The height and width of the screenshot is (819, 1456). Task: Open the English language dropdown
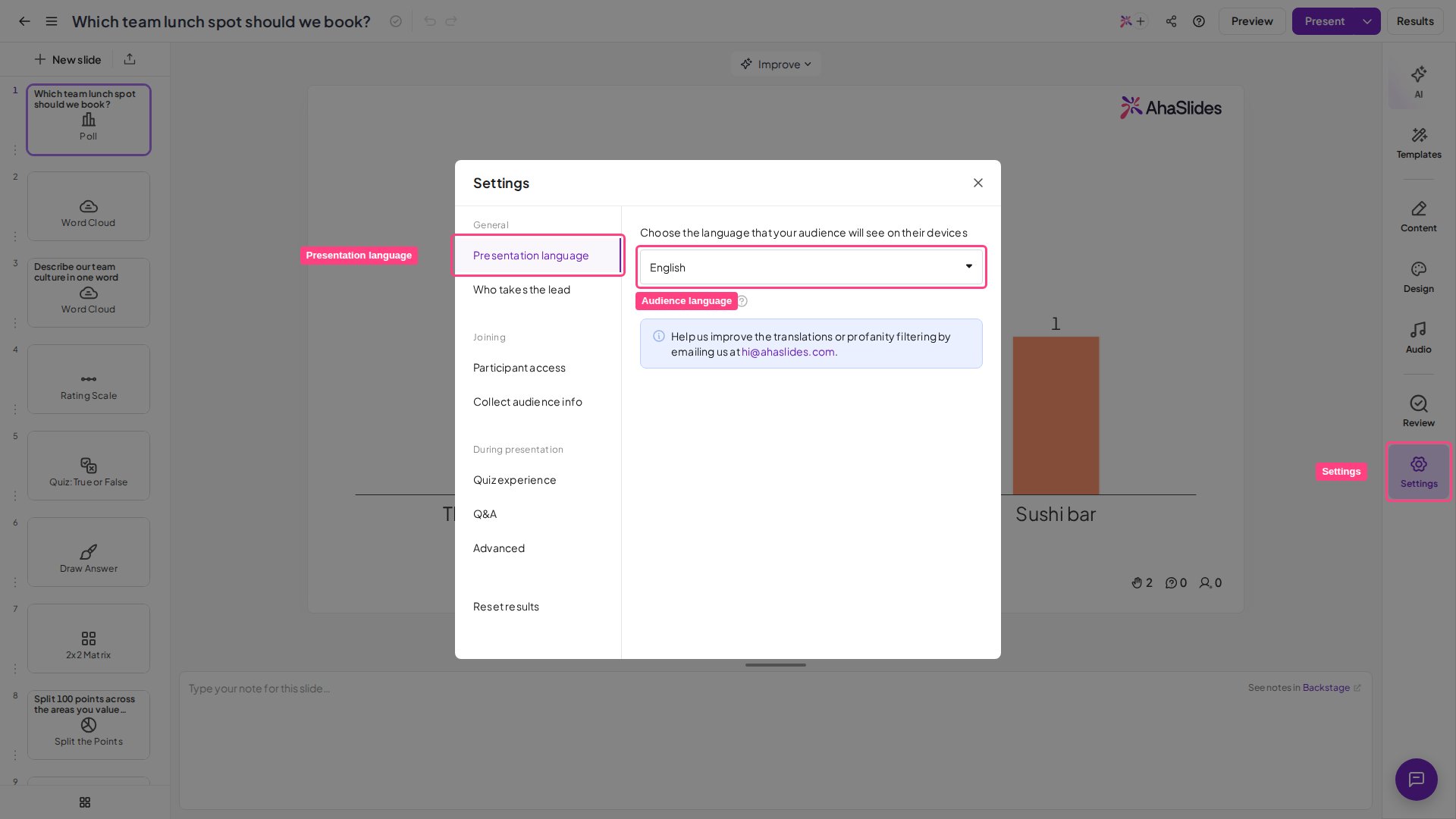point(811,267)
